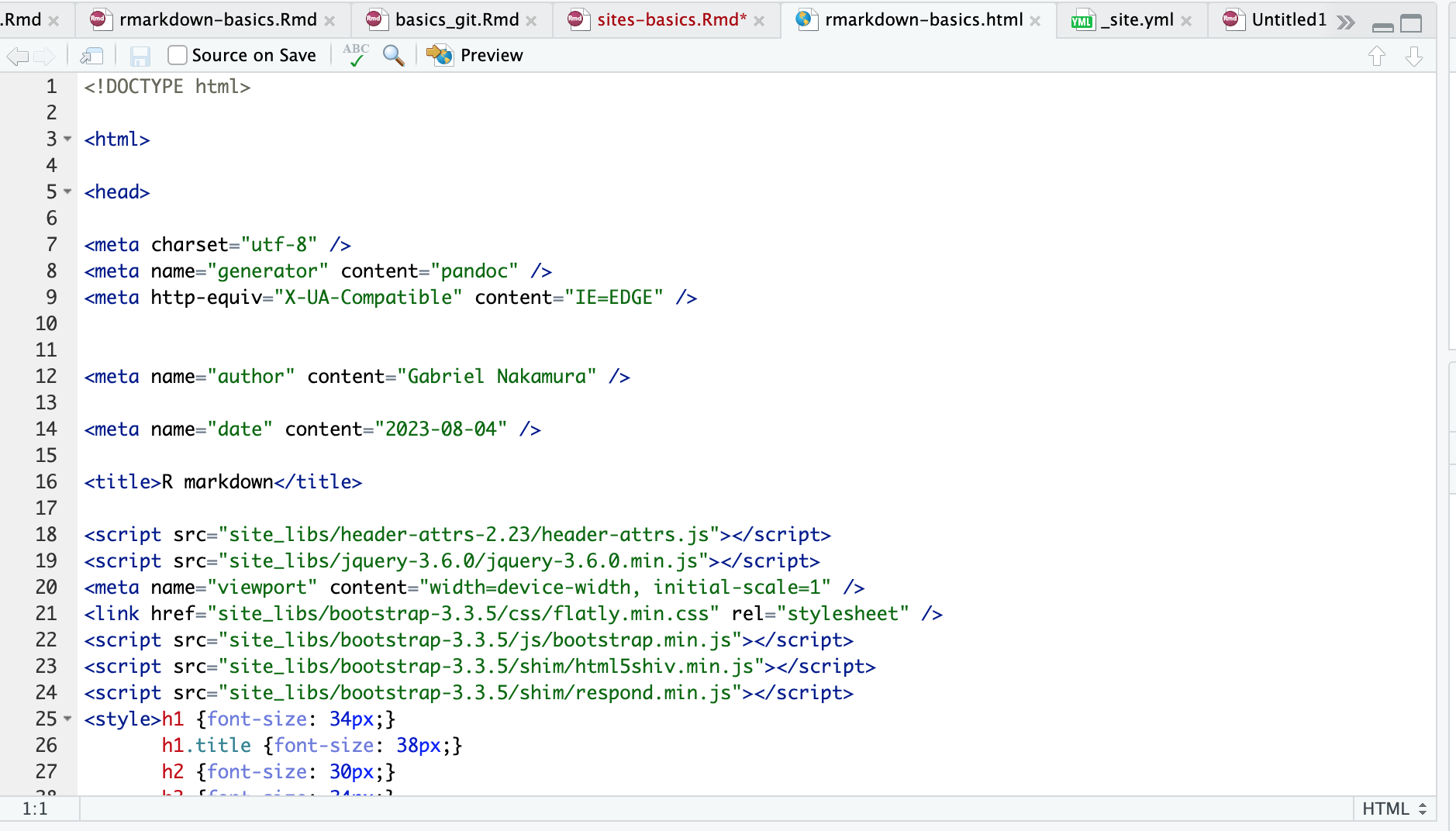Click the viewport meta tag line
The width and height of the screenshot is (1456, 831).
pyautogui.click(x=474, y=588)
